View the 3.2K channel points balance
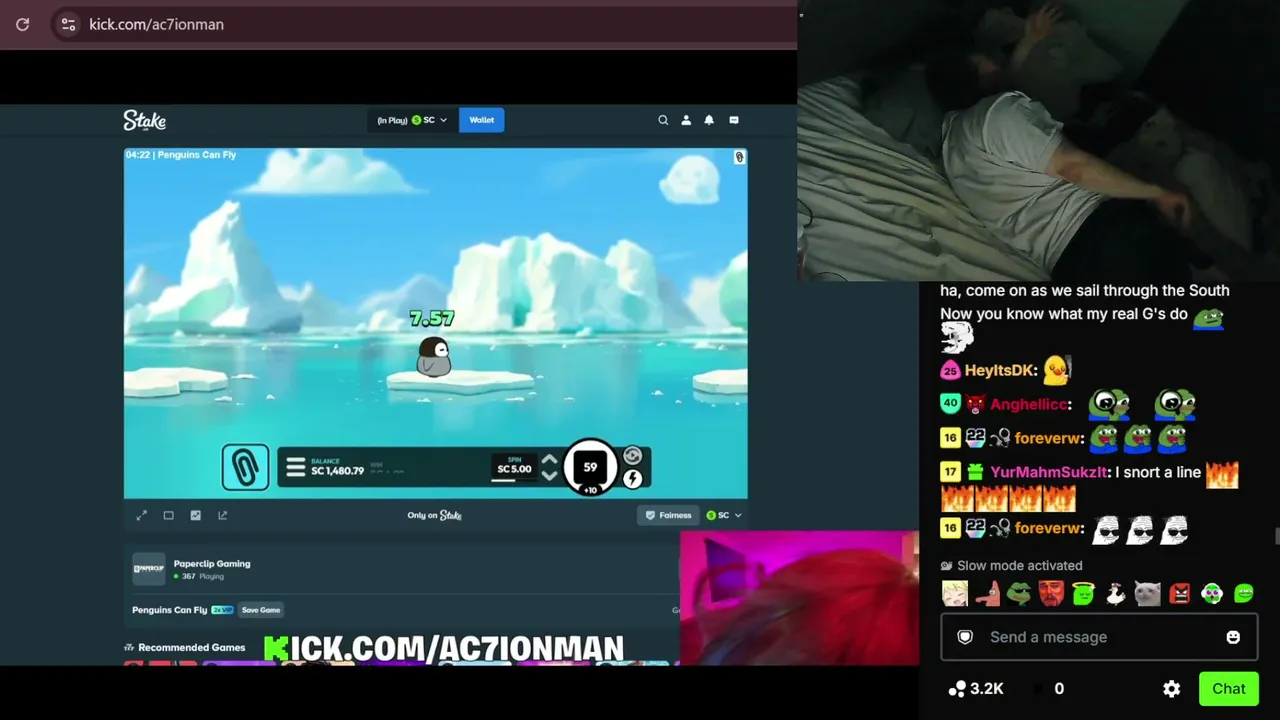The height and width of the screenshot is (720, 1280). pos(976,689)
